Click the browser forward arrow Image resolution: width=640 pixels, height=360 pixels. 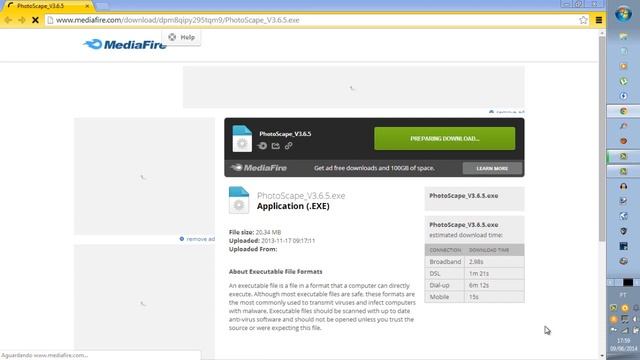(x=22, y=20)
